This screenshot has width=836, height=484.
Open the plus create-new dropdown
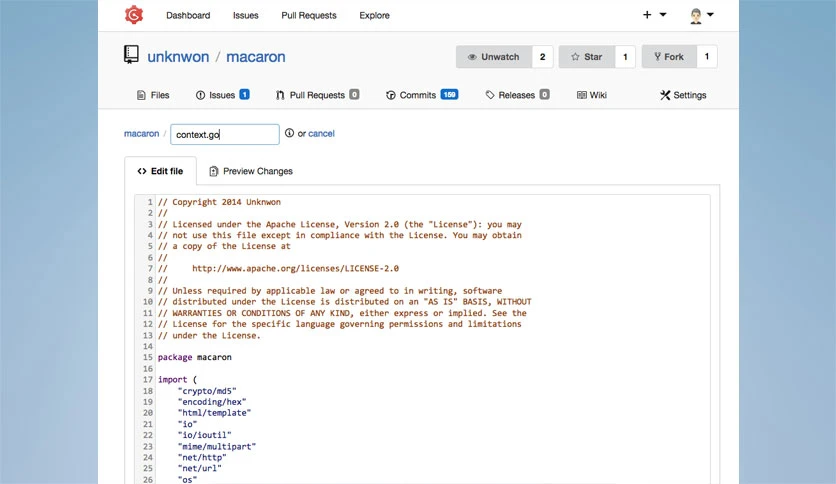pyautogui.click(x=654, y=15)
